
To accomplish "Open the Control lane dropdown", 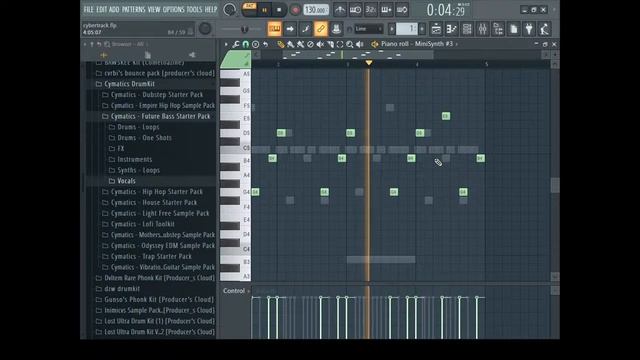I will click(236, 291).
